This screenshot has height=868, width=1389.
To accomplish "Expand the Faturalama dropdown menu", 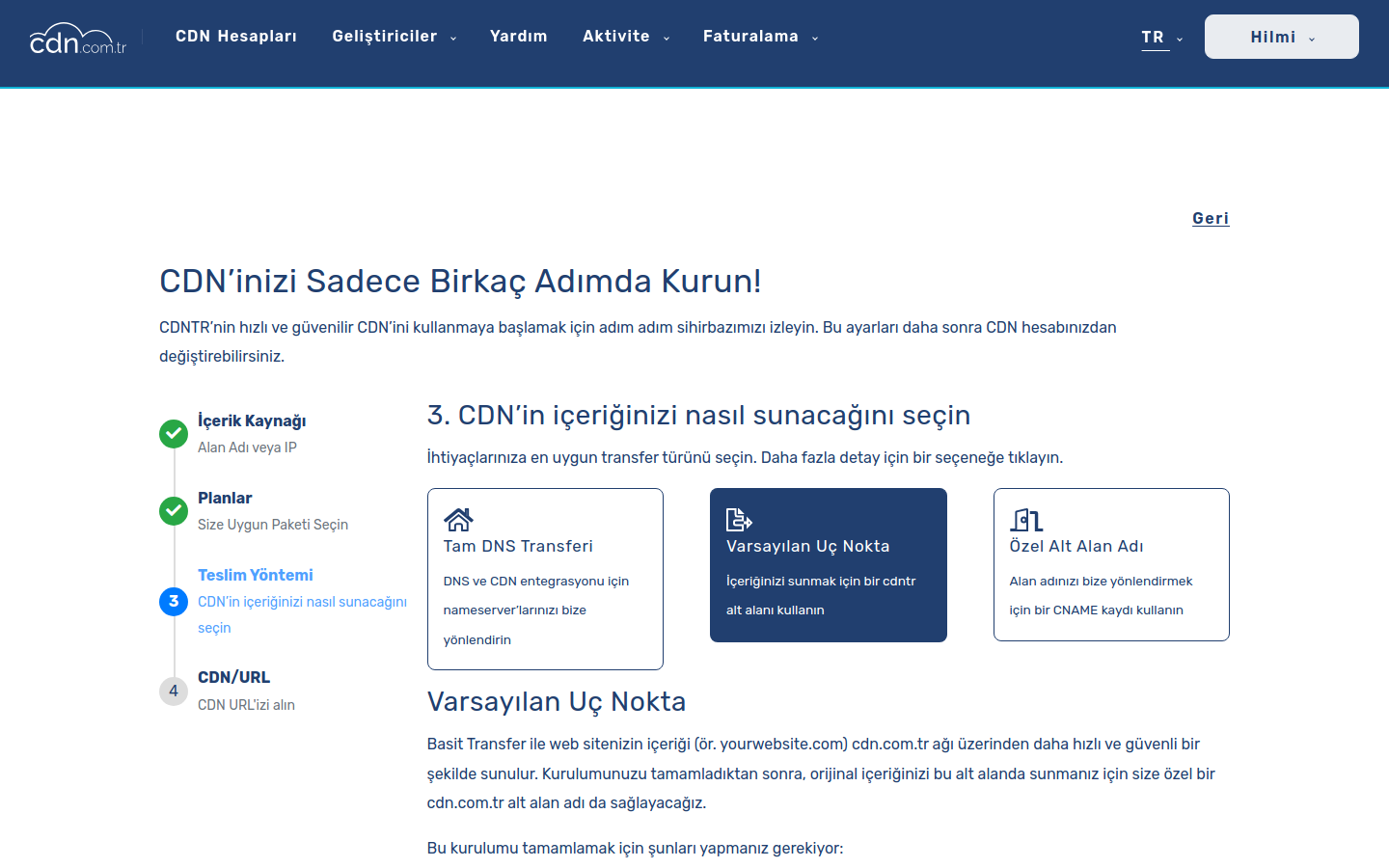I will pos(760,37).
